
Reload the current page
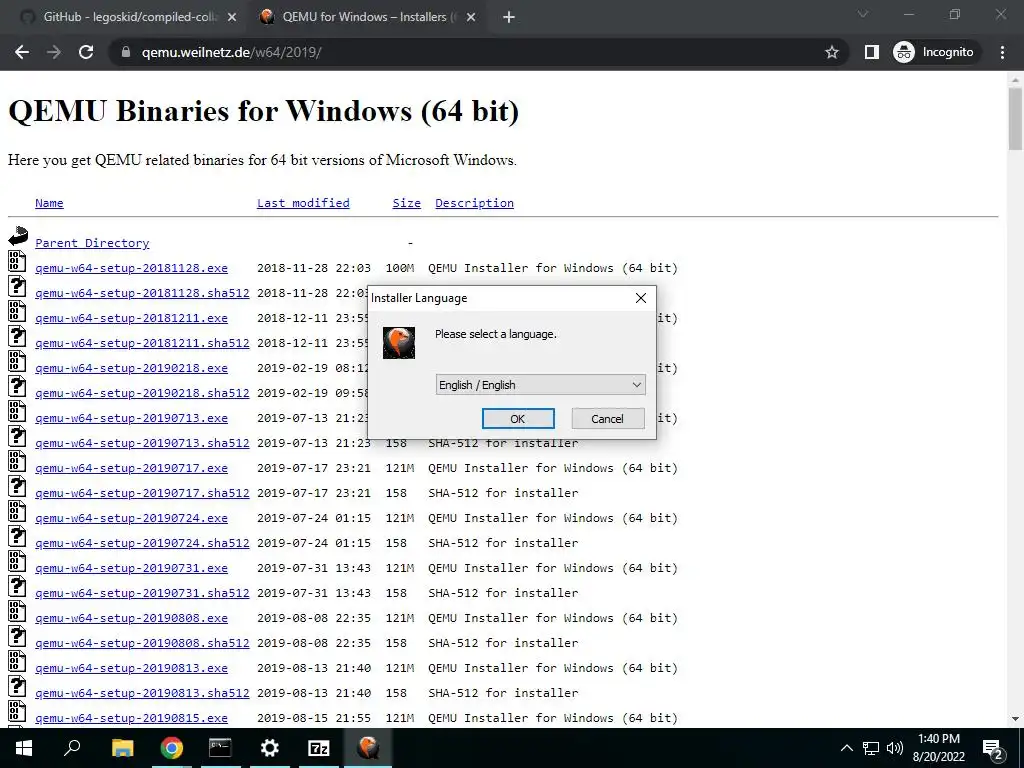click(x=86, y=52)
